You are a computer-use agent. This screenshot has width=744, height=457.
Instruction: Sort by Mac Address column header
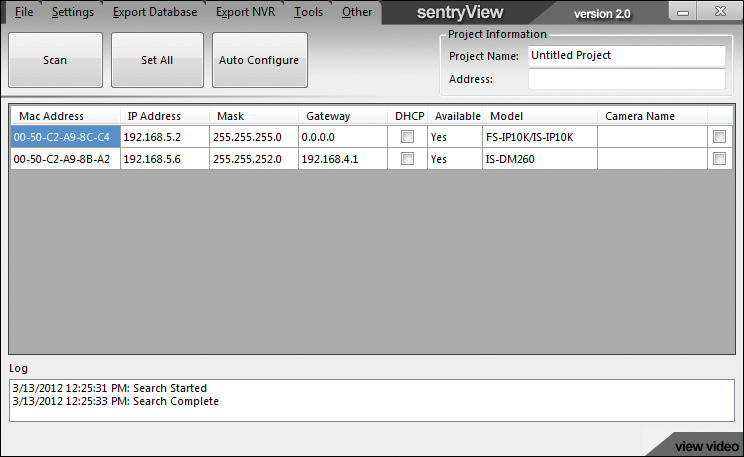(x=65, y=116)
